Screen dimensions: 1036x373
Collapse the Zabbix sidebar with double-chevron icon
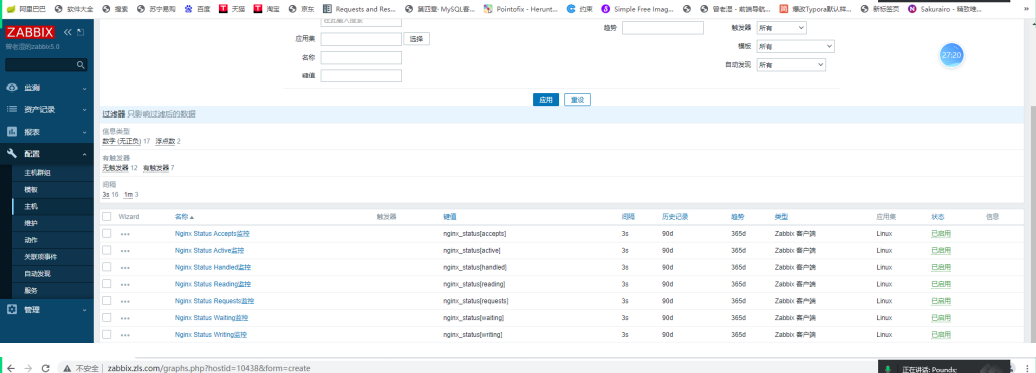pyautogui.click(x=67, y=32)
